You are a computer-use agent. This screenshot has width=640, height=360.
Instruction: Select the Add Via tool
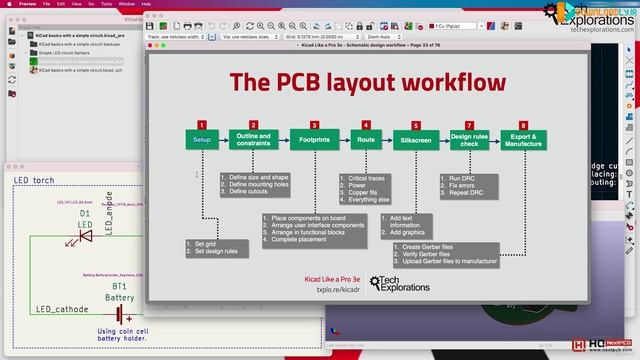629,106
